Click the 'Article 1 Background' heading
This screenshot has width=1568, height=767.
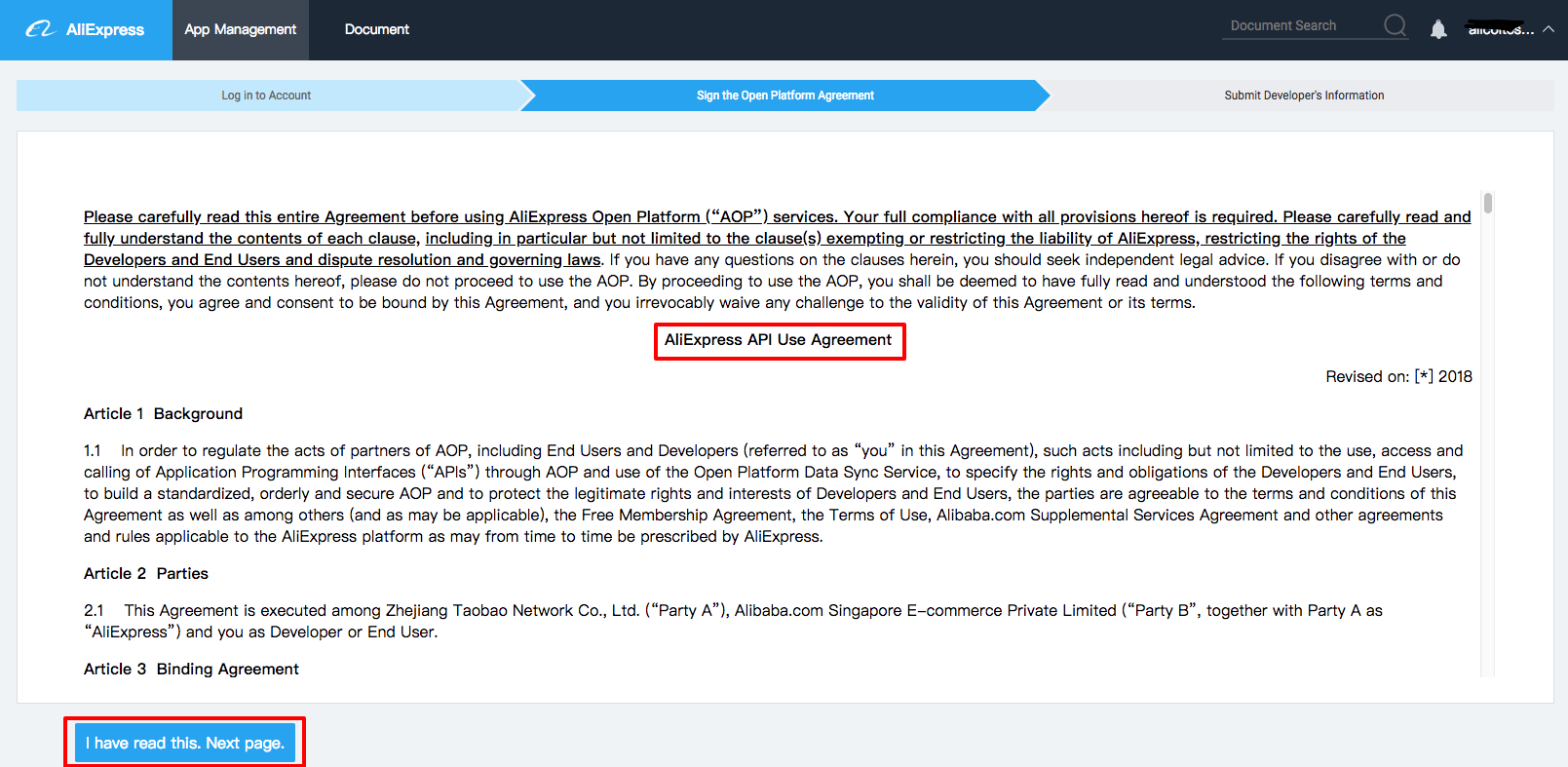(163, 413)
